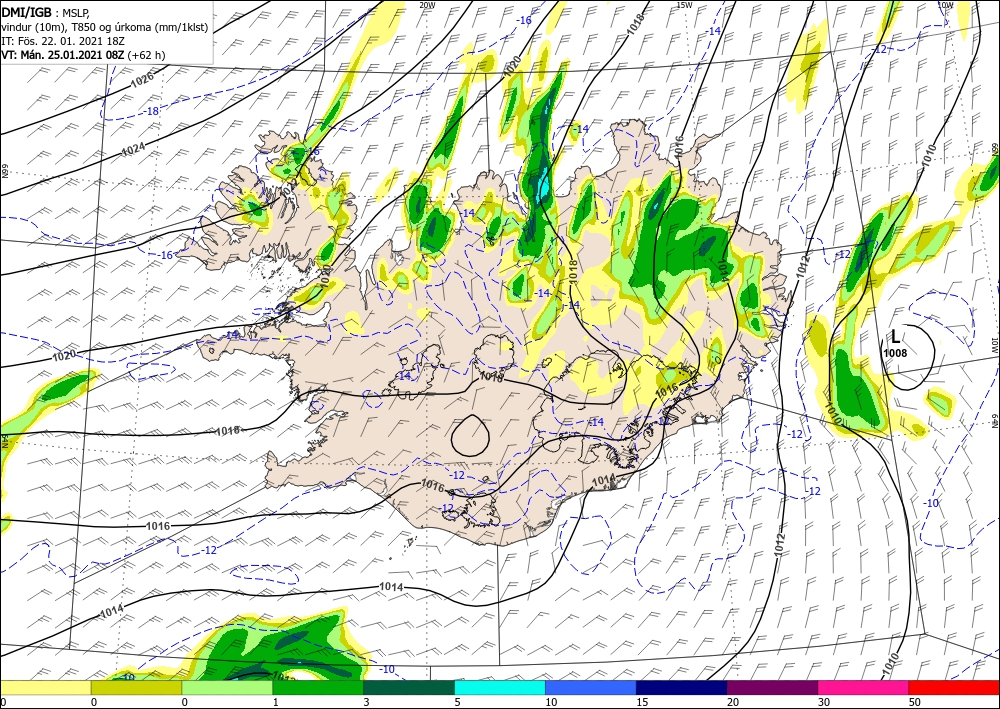Screen dimensions: 1000x709
Task: Click the '15W' longitude label
Action: point(684,5)
